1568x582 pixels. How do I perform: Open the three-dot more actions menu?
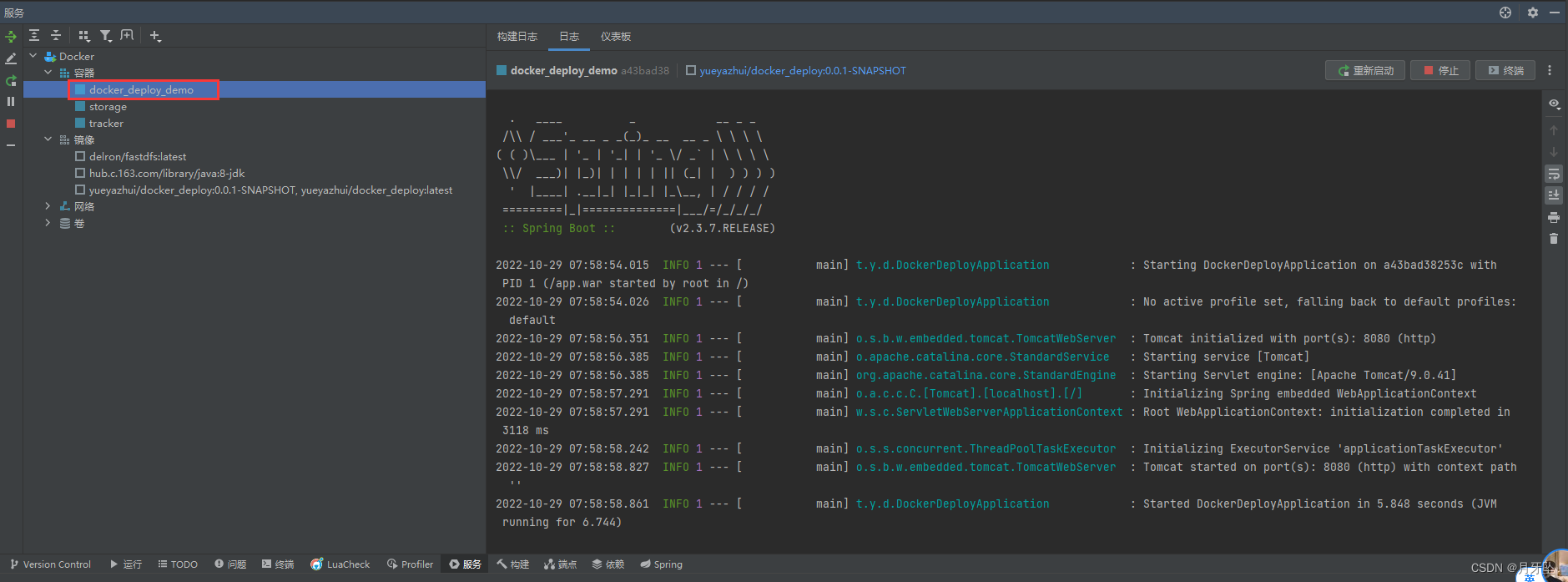pos(1550,71)
